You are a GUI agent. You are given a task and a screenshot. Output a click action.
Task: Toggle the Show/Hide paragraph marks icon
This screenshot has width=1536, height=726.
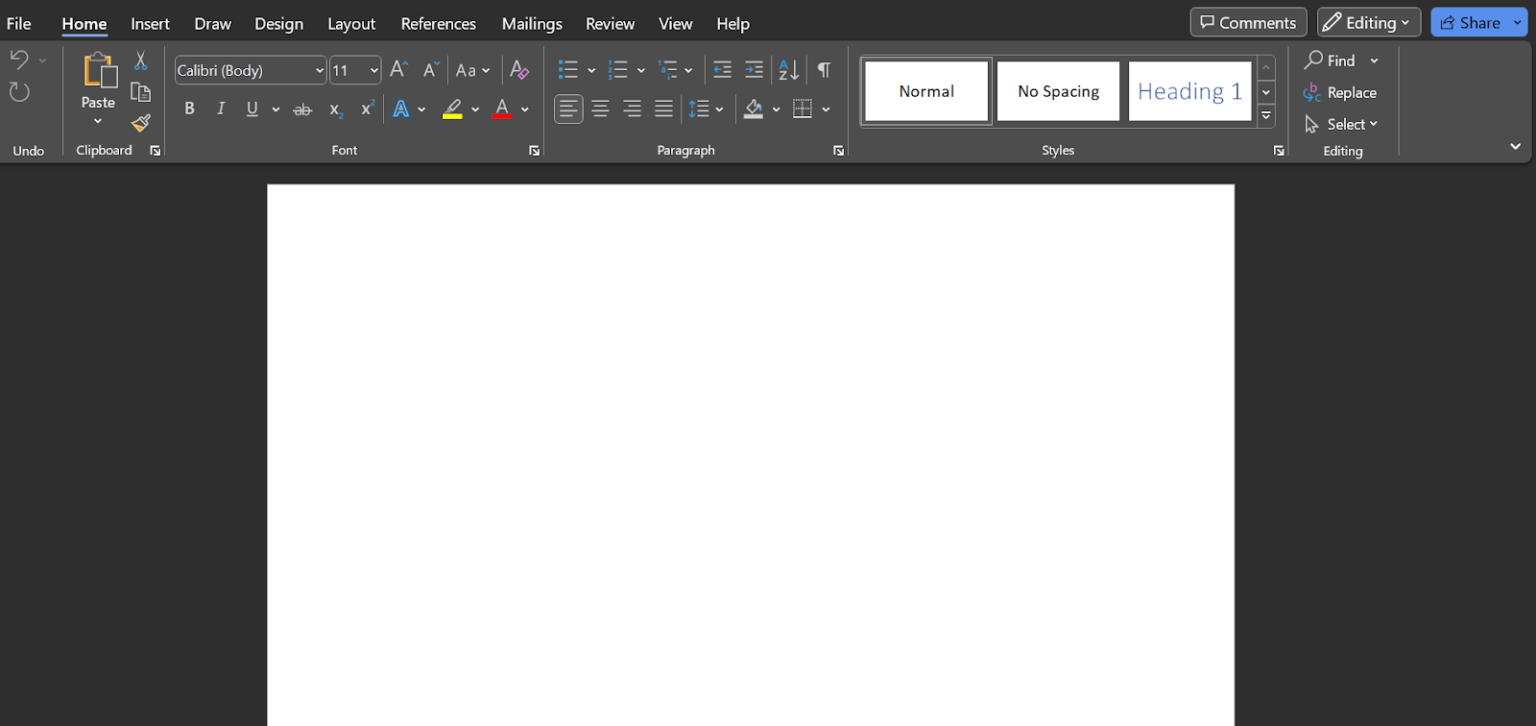coord(823,70)
